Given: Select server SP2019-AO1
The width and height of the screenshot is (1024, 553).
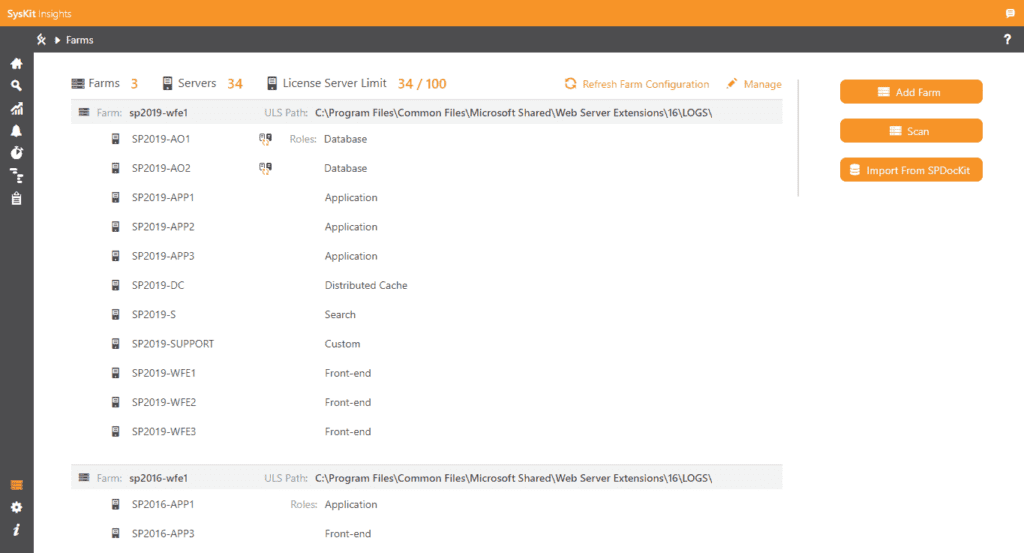Looking at the screenshot, I should (161, 139).
